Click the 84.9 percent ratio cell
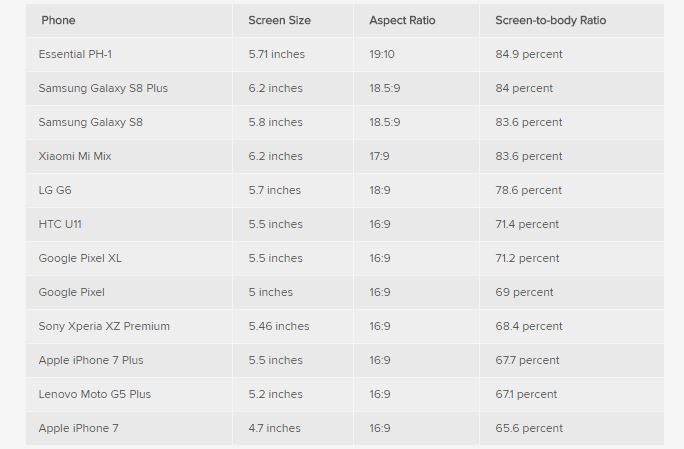This screenshot has width=684, height=449. click(x=529, y=54)
